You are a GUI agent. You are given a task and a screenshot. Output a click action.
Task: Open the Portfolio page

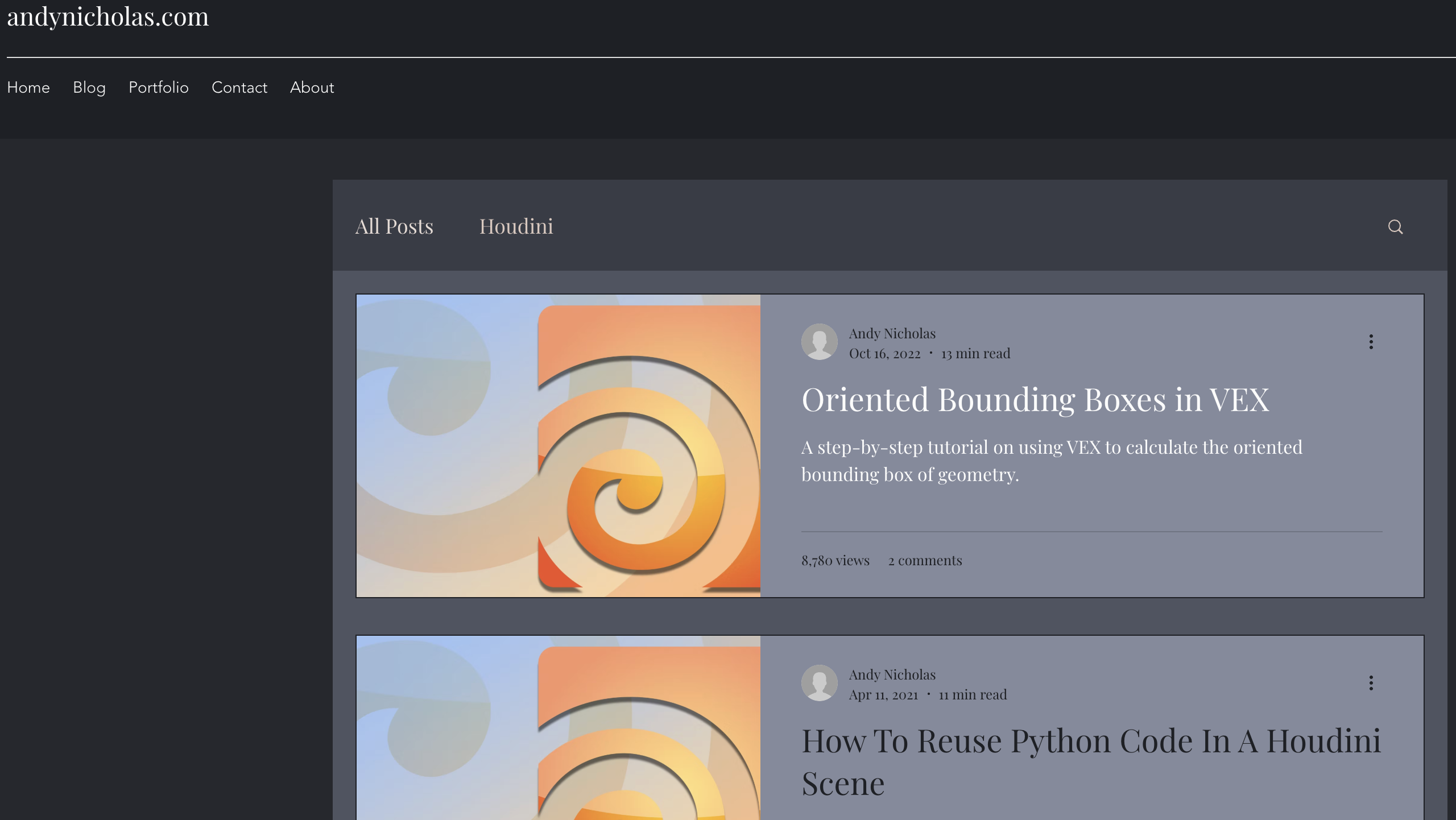(x=159, y=88)
